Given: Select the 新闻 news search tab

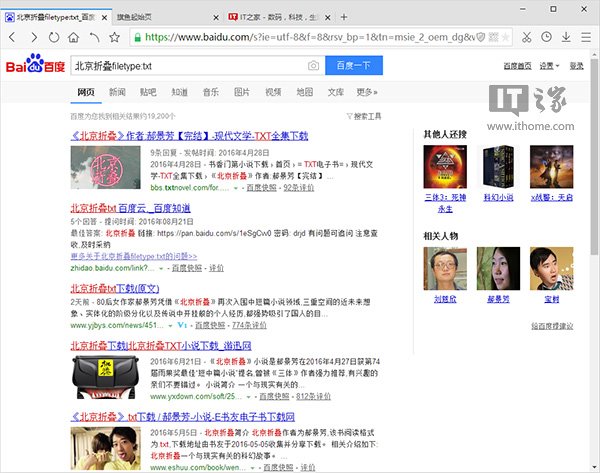Looking at the screenshot, I should pyautogui.click(x=117, y=92).
